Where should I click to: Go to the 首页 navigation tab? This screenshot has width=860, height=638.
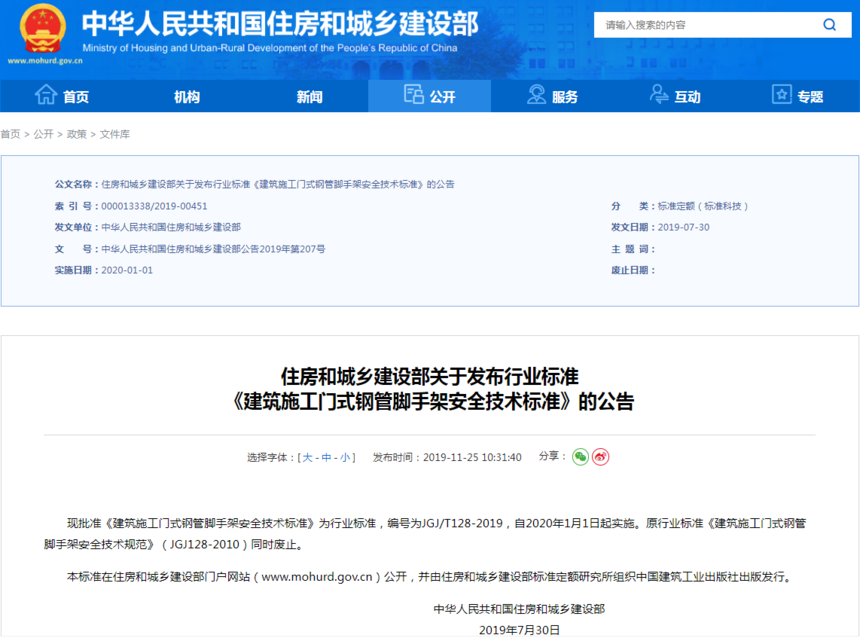(62, 97)
